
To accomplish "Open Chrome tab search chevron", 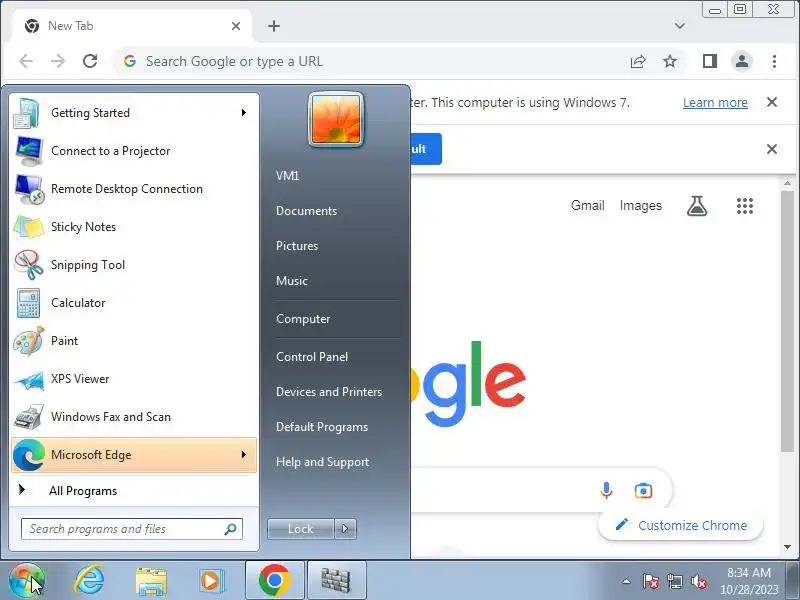I will pyautogui.click(x=680, y=26).
